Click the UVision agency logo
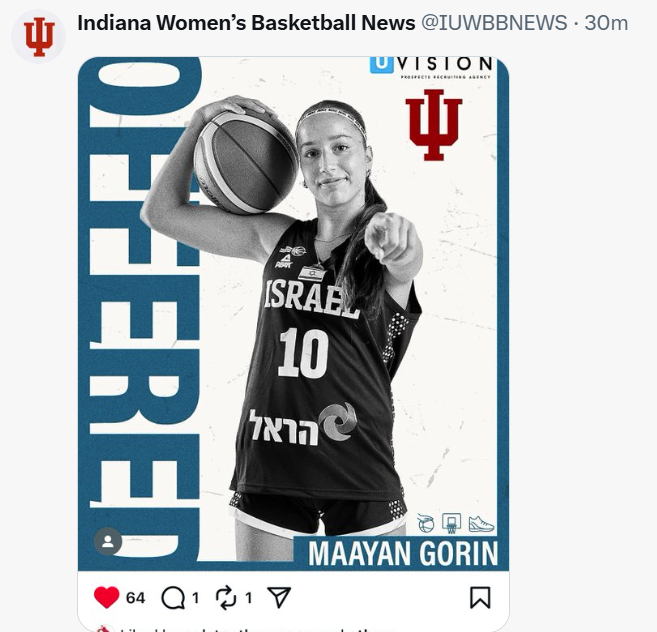657x632 pixels. [x=431, y=67]
